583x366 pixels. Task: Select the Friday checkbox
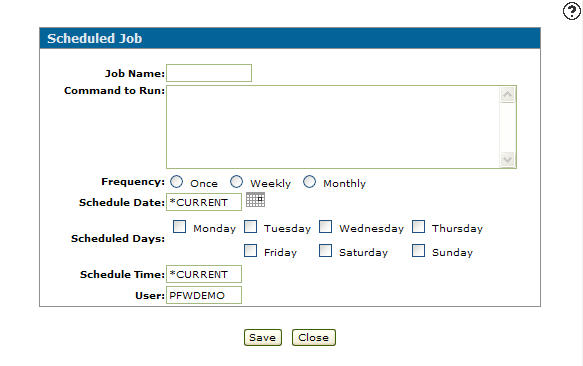[251, 251]
